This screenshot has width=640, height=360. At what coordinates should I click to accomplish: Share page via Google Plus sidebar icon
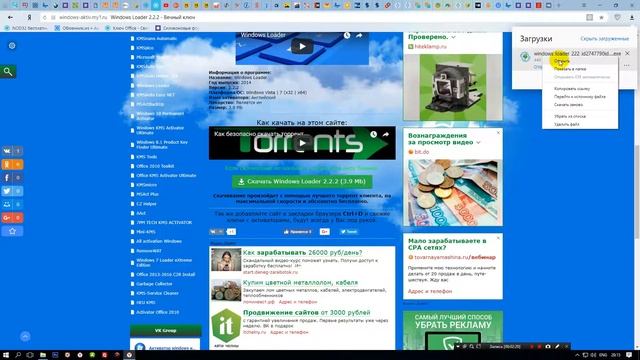(x=7, y=218)
